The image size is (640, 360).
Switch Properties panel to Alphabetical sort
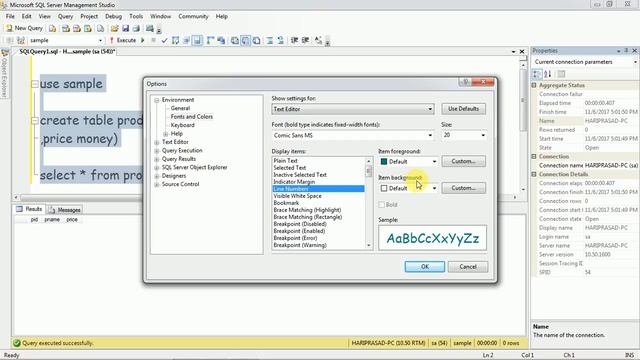[548, 74]
